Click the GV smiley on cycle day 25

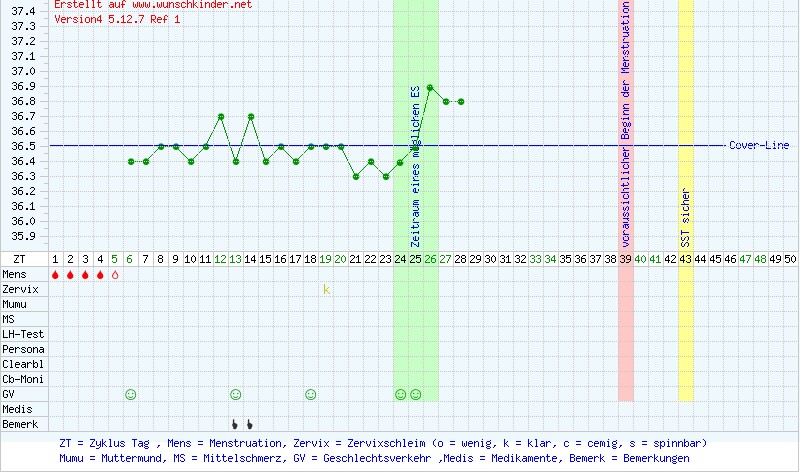[400, 394]
